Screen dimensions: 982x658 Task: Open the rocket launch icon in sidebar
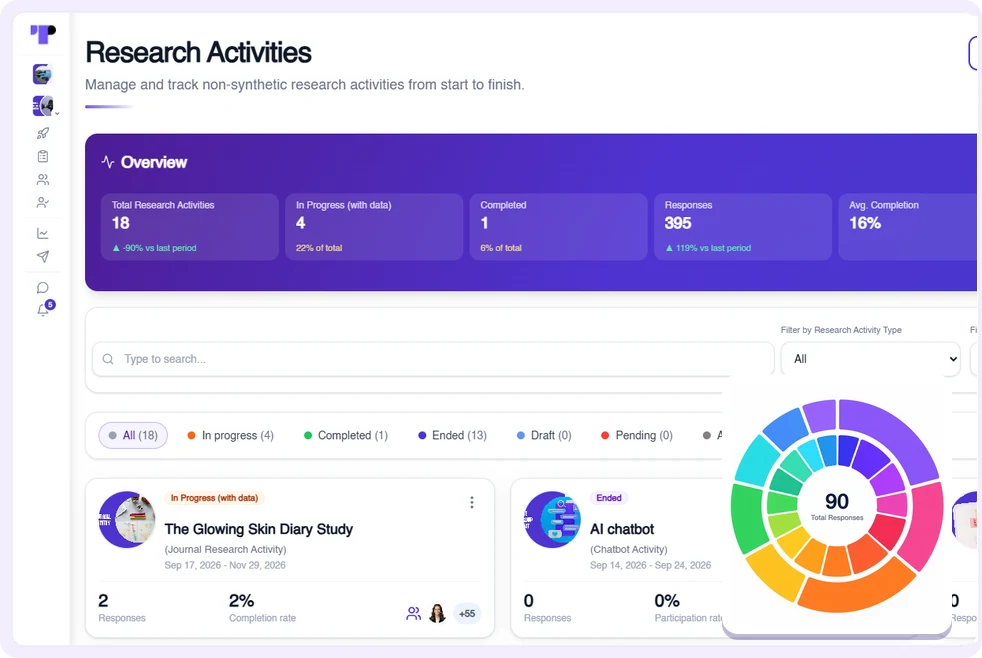click(43, 133)
